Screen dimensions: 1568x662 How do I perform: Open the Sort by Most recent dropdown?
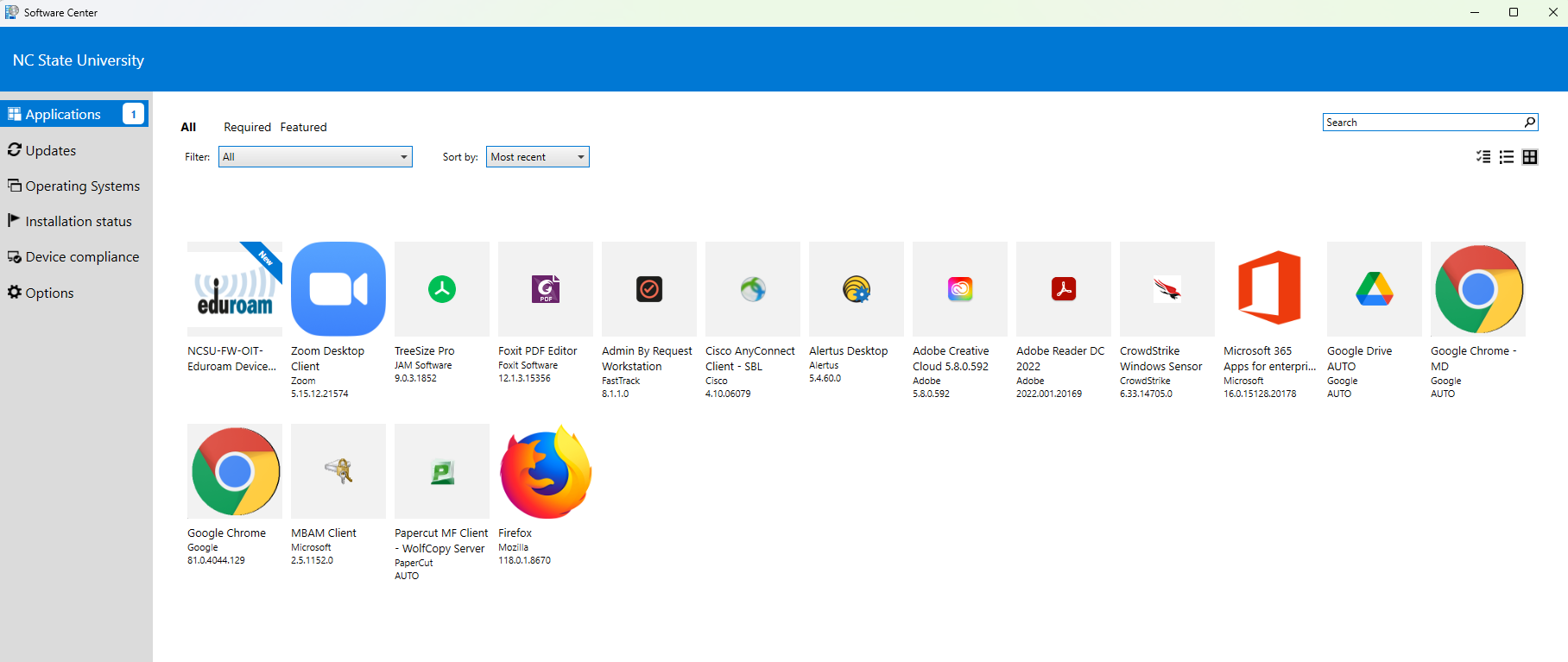tap(537, 157)
